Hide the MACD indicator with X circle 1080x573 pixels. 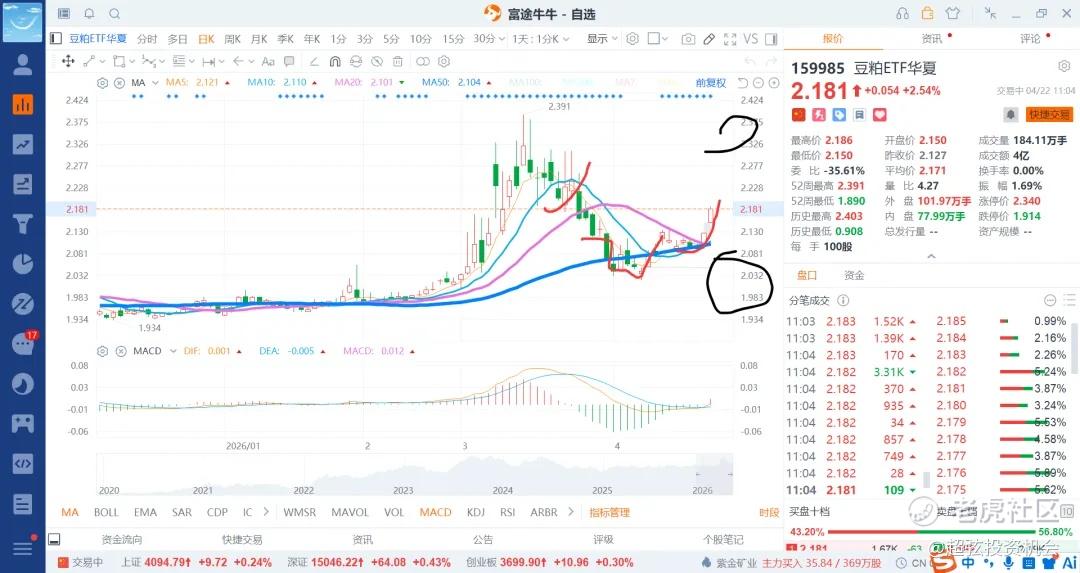click(121, 351)
